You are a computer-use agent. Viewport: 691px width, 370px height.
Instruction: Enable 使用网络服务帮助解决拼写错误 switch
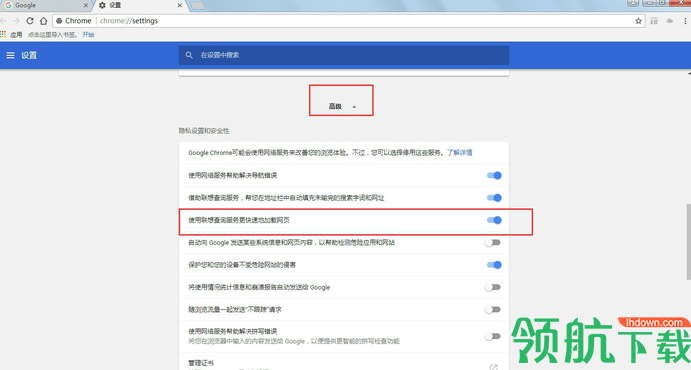point(493,336)
